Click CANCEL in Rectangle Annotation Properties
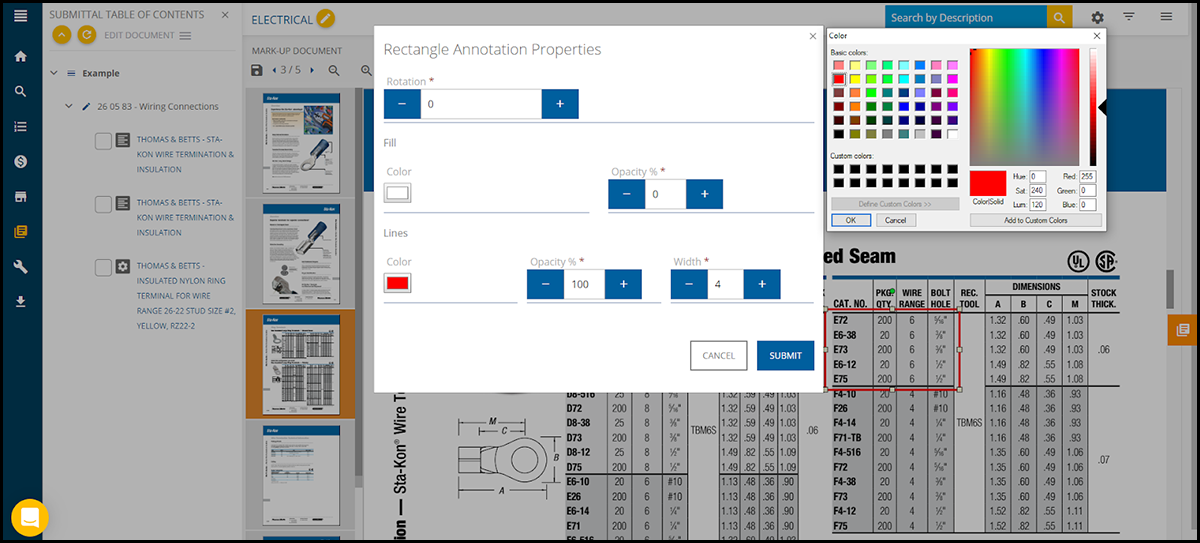Screen dimensions: 1200x543 pyautogui.click(x=718, y=355)
